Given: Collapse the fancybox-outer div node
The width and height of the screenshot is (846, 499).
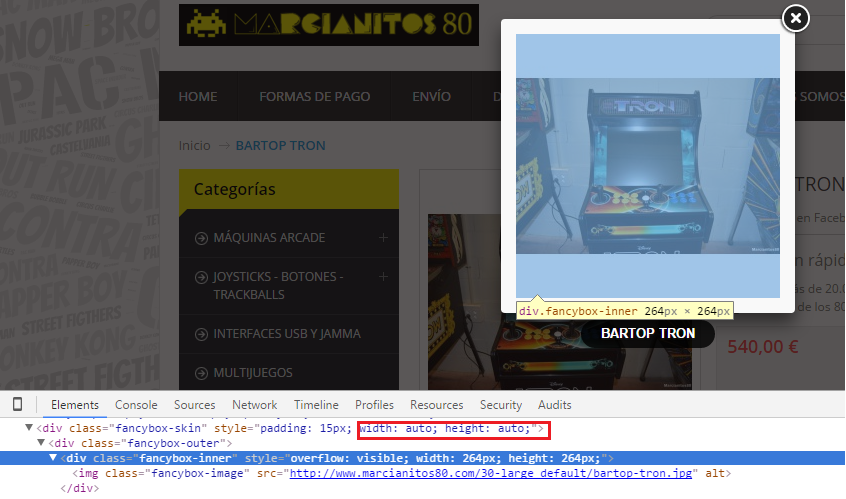Looking at the screenshot, I should pyautogui.click(x=41, y=443).
